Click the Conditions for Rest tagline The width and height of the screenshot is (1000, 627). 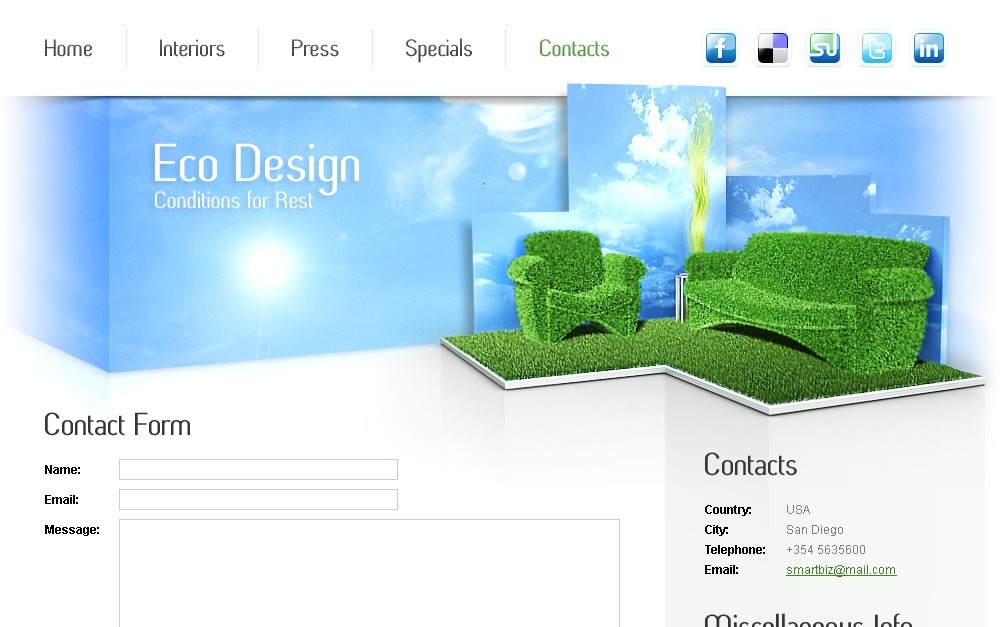[233, 200]
